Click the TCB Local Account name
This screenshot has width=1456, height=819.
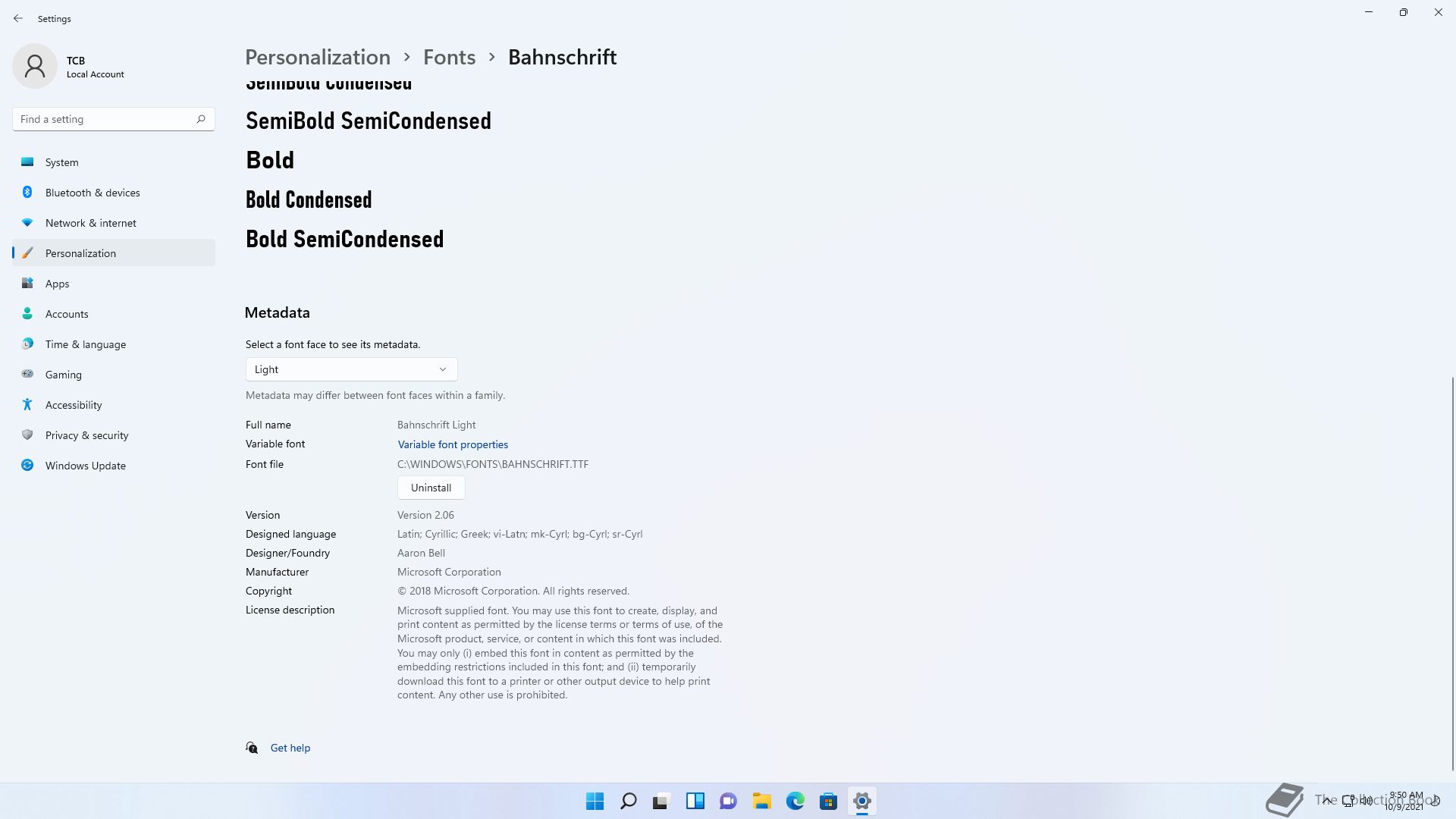tap(95, 67)
